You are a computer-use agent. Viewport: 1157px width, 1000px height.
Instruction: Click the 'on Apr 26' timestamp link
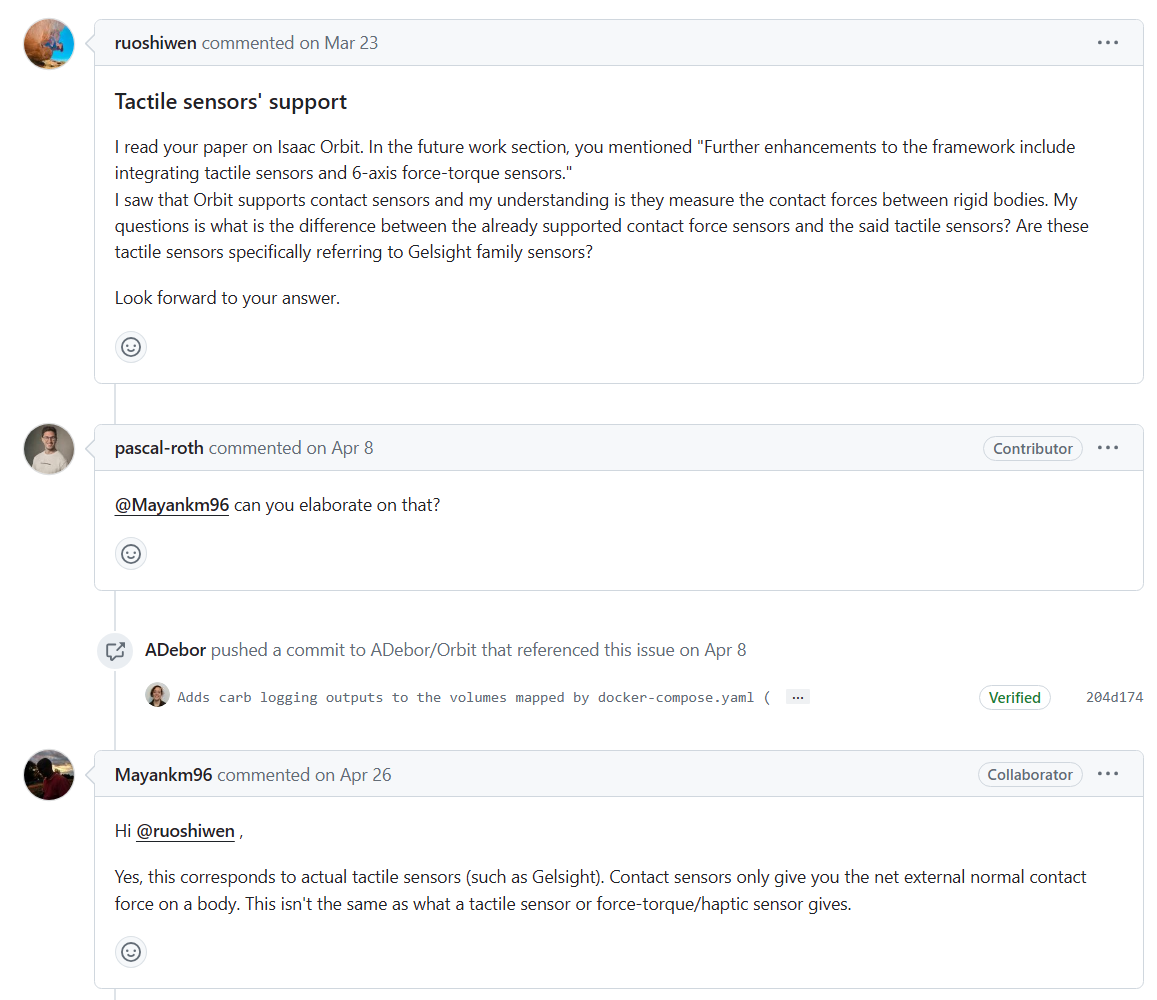pos(352,775)
